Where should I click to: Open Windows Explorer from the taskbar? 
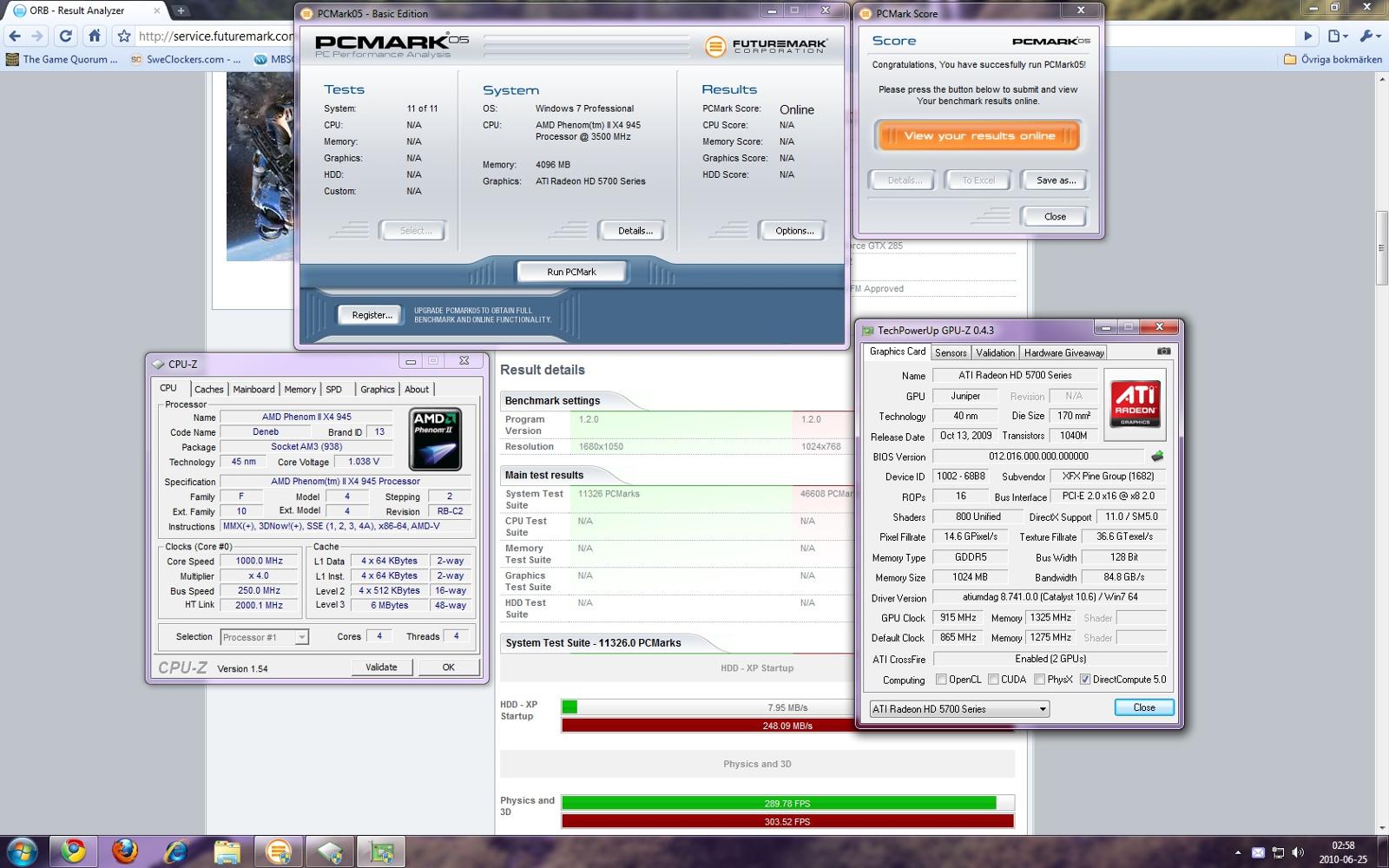pyautogui.click(x=227, y=852)
